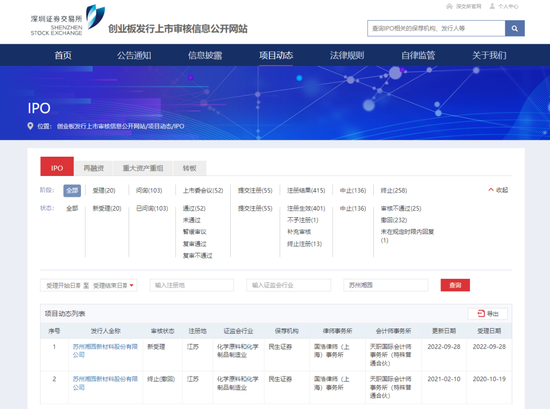Image resolution: width=550 pixels, height=409 pixels.
Task: Filter by status 注册生效(401)
Action: point(306,208)
